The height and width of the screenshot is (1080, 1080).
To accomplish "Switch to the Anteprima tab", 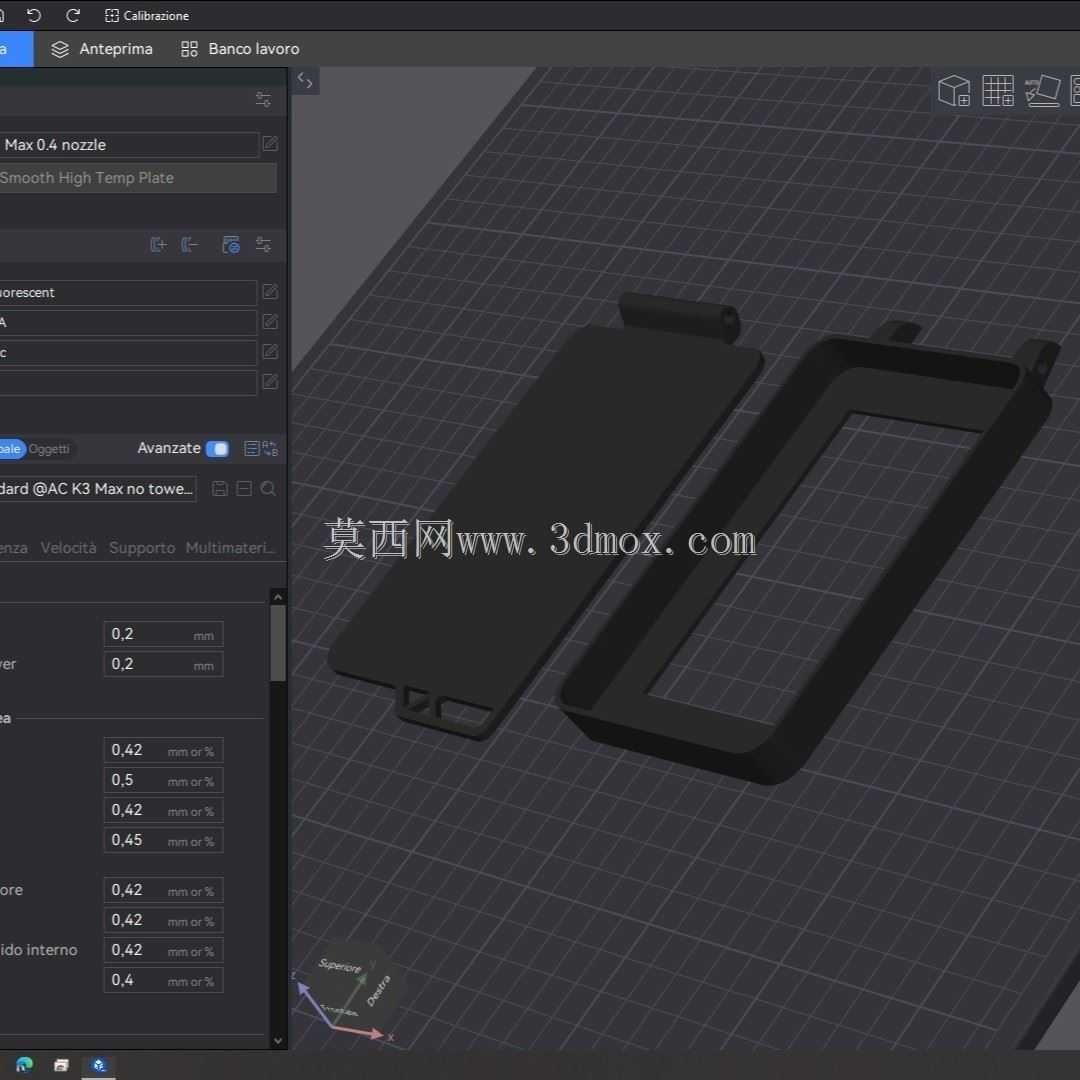I will tap(102, 49).
